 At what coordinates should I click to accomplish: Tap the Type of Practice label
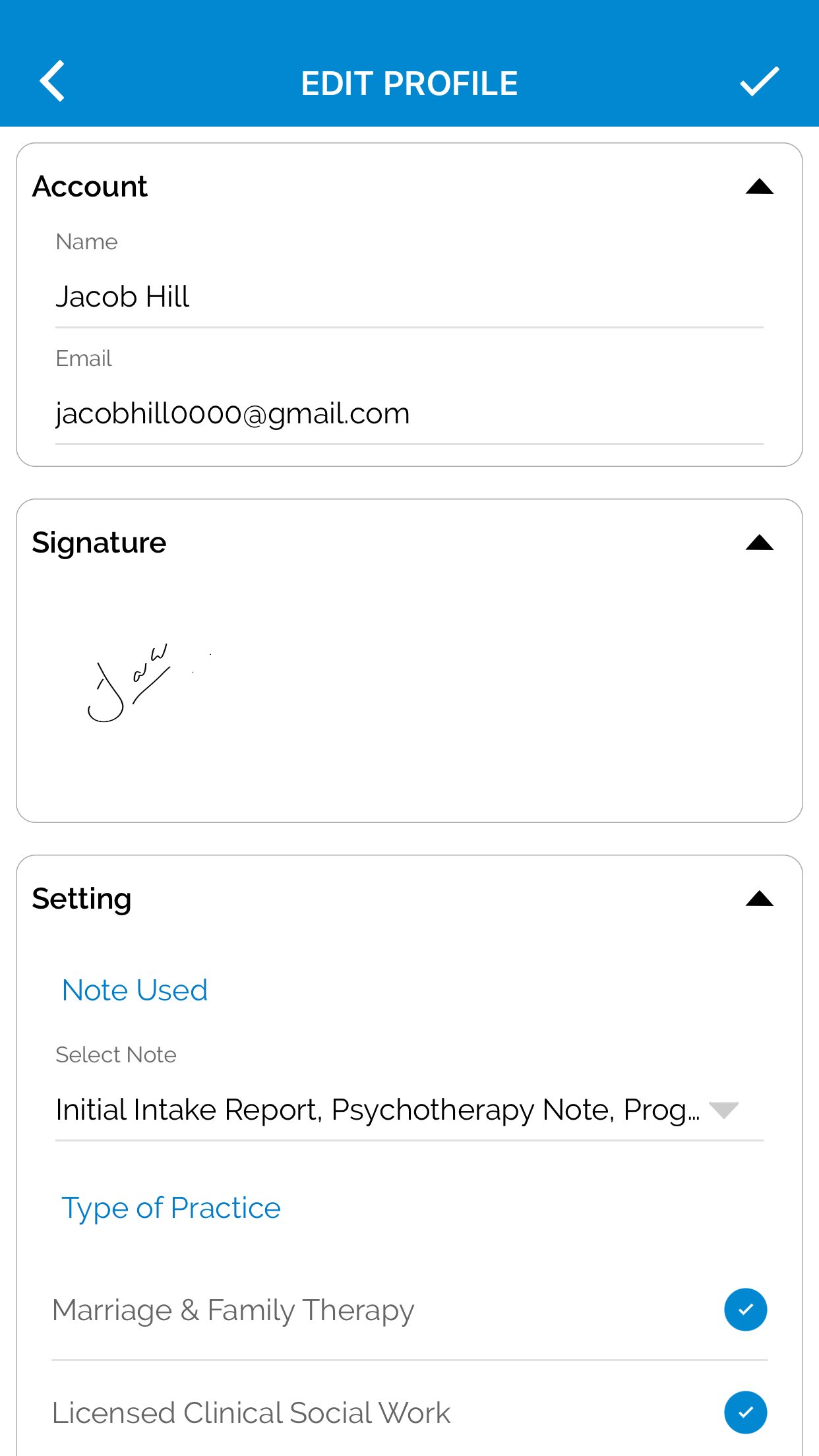tap(171, 1209)
